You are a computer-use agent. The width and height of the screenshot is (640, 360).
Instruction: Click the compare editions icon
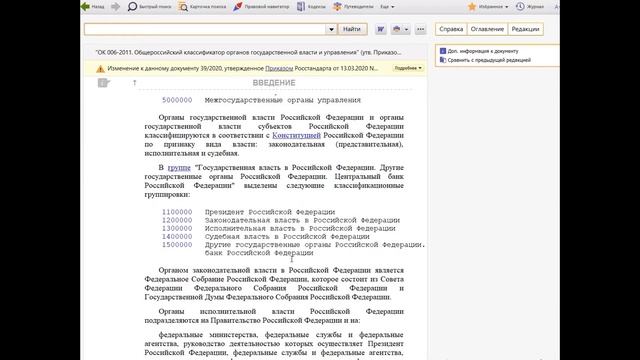(x=443, y=60)
